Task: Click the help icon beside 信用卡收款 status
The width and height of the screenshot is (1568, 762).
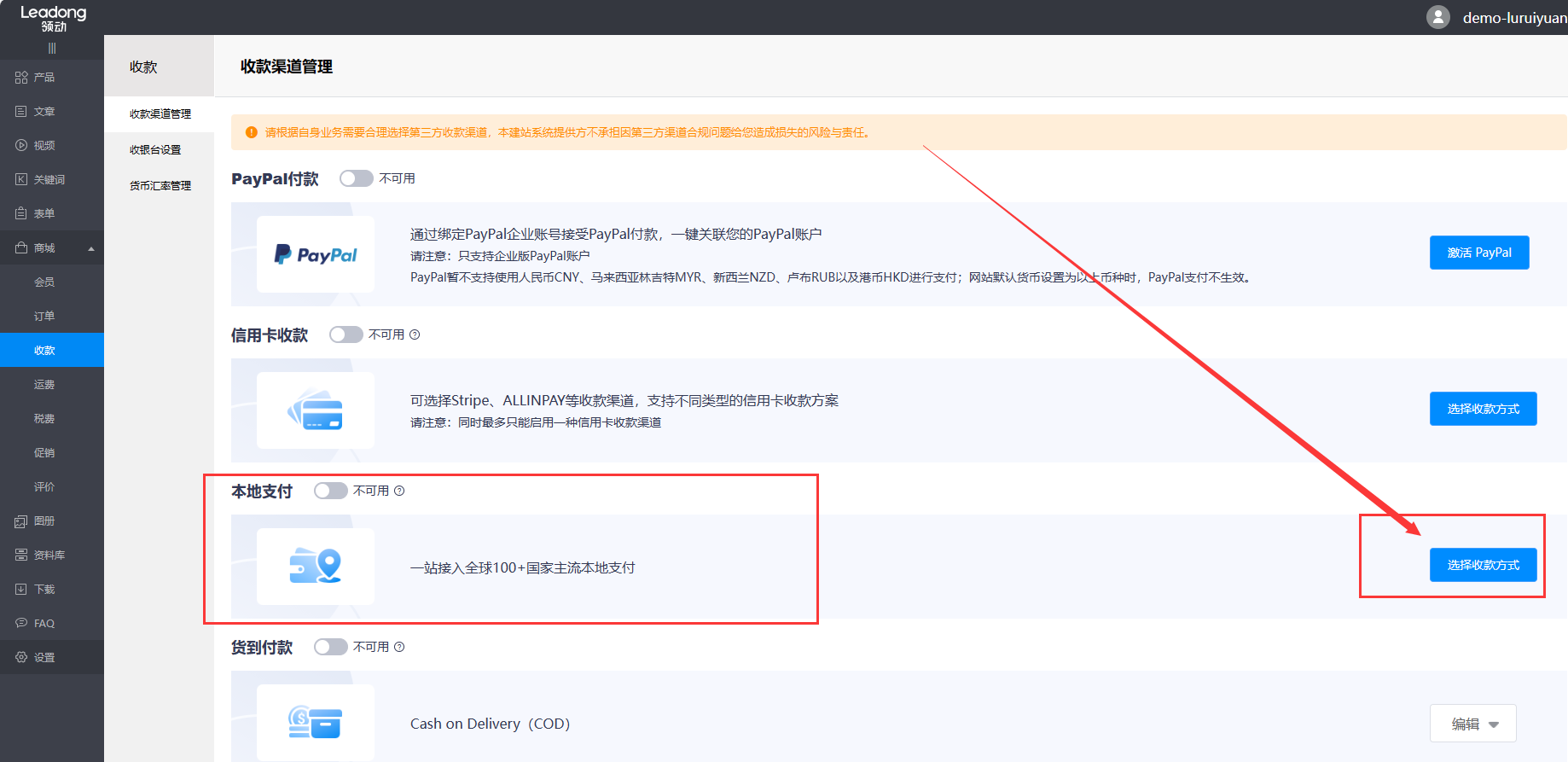Action: click(415, 334)
